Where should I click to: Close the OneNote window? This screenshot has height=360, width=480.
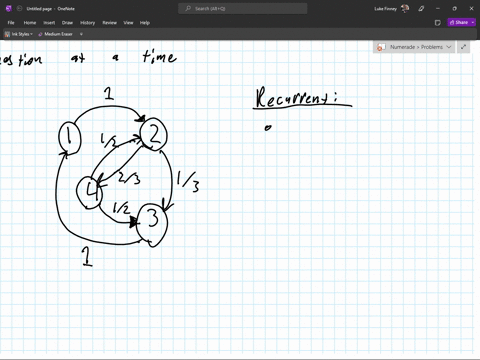click(471, 9)
